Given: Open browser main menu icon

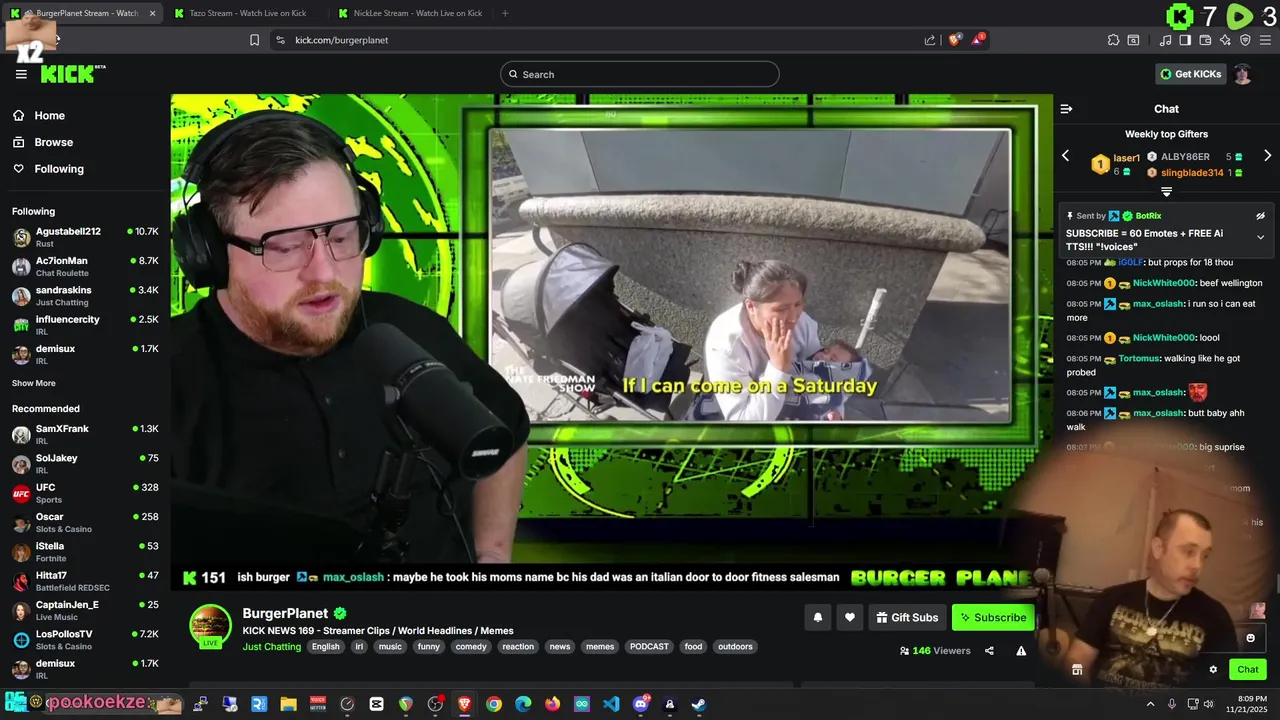Looking at the screenshot, I should pos(1266,40).
